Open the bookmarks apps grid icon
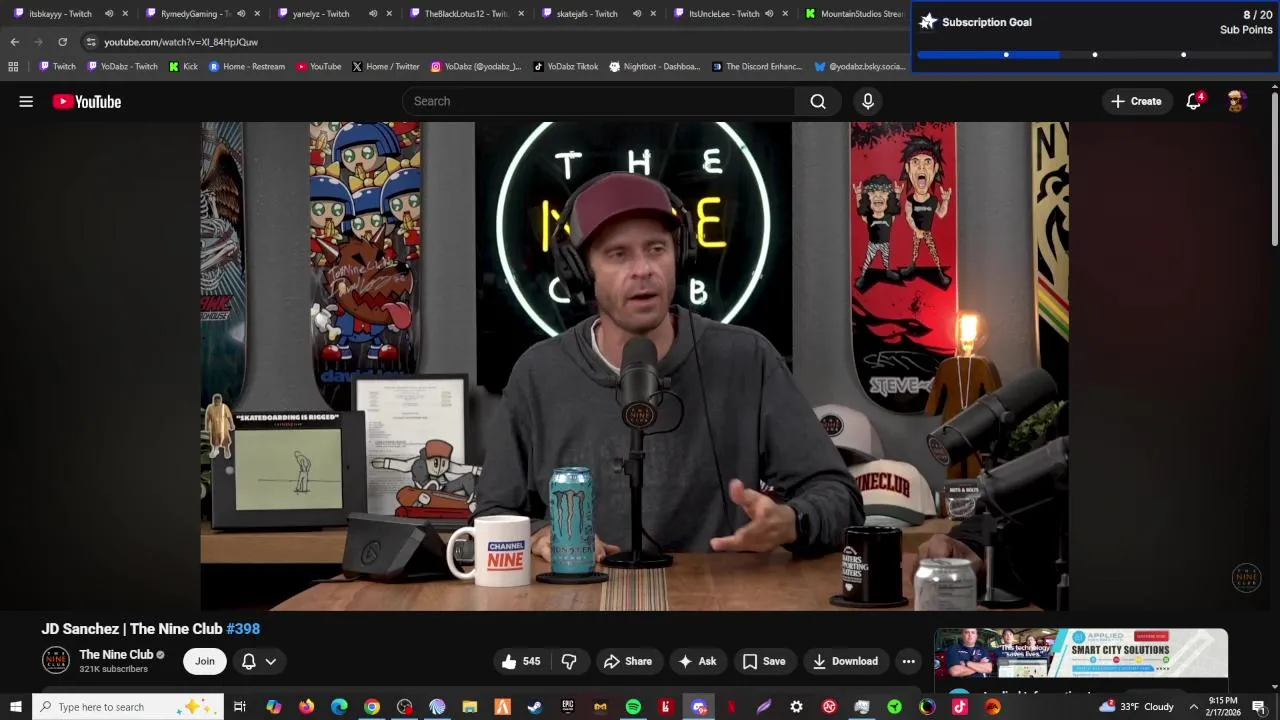The image size is (1280, 720). click(13, 67)
